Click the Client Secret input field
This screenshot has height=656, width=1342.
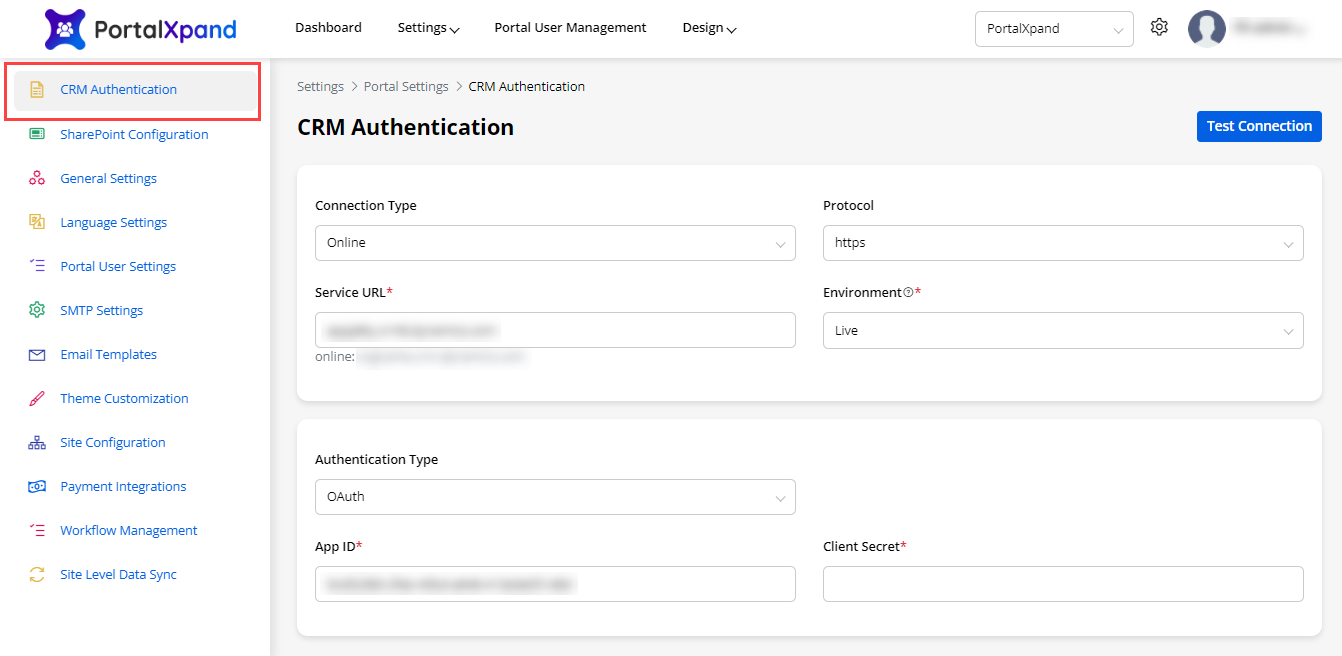(x=1062, y=584)
